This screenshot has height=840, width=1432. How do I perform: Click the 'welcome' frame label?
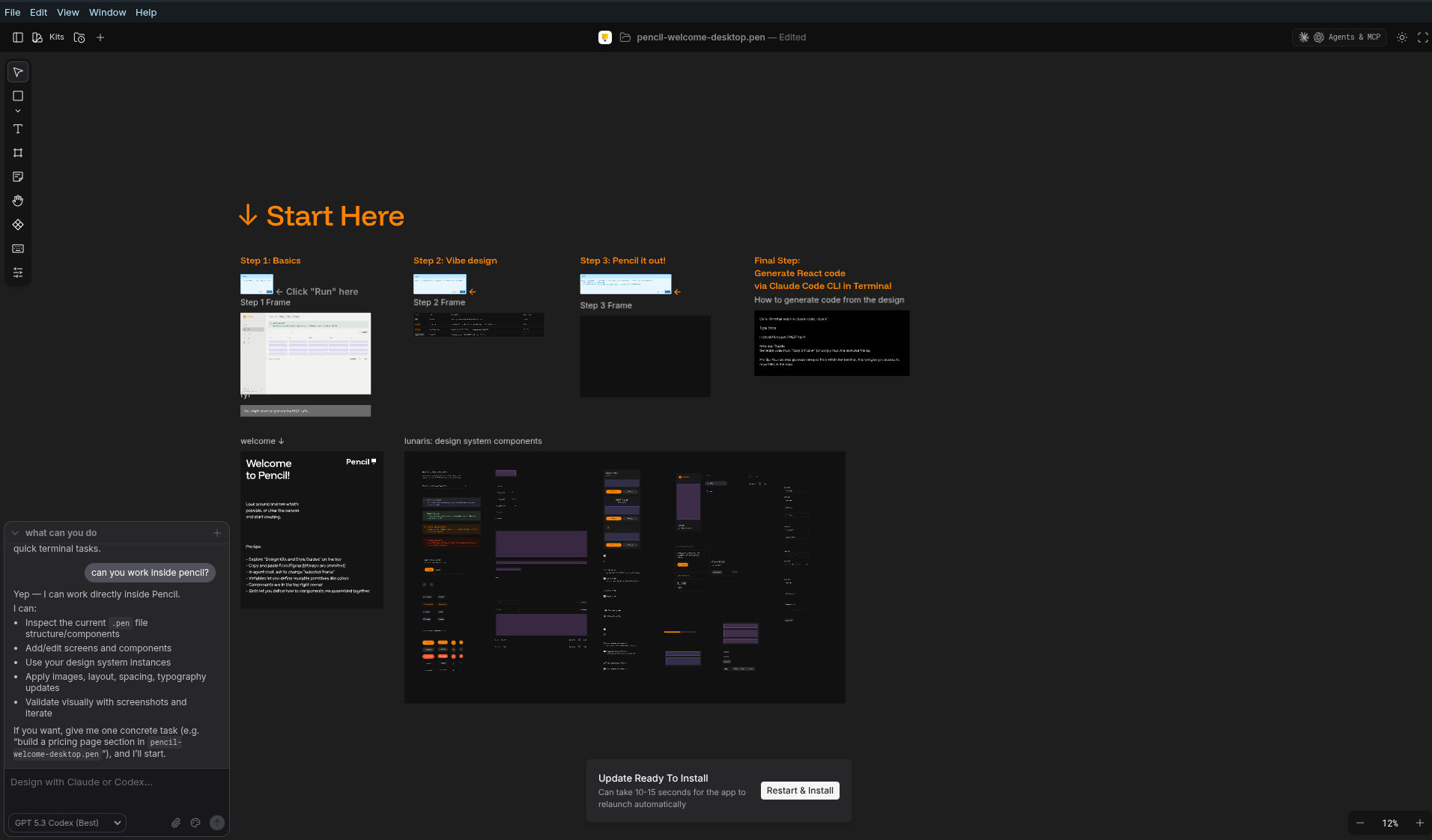[262, 441]
